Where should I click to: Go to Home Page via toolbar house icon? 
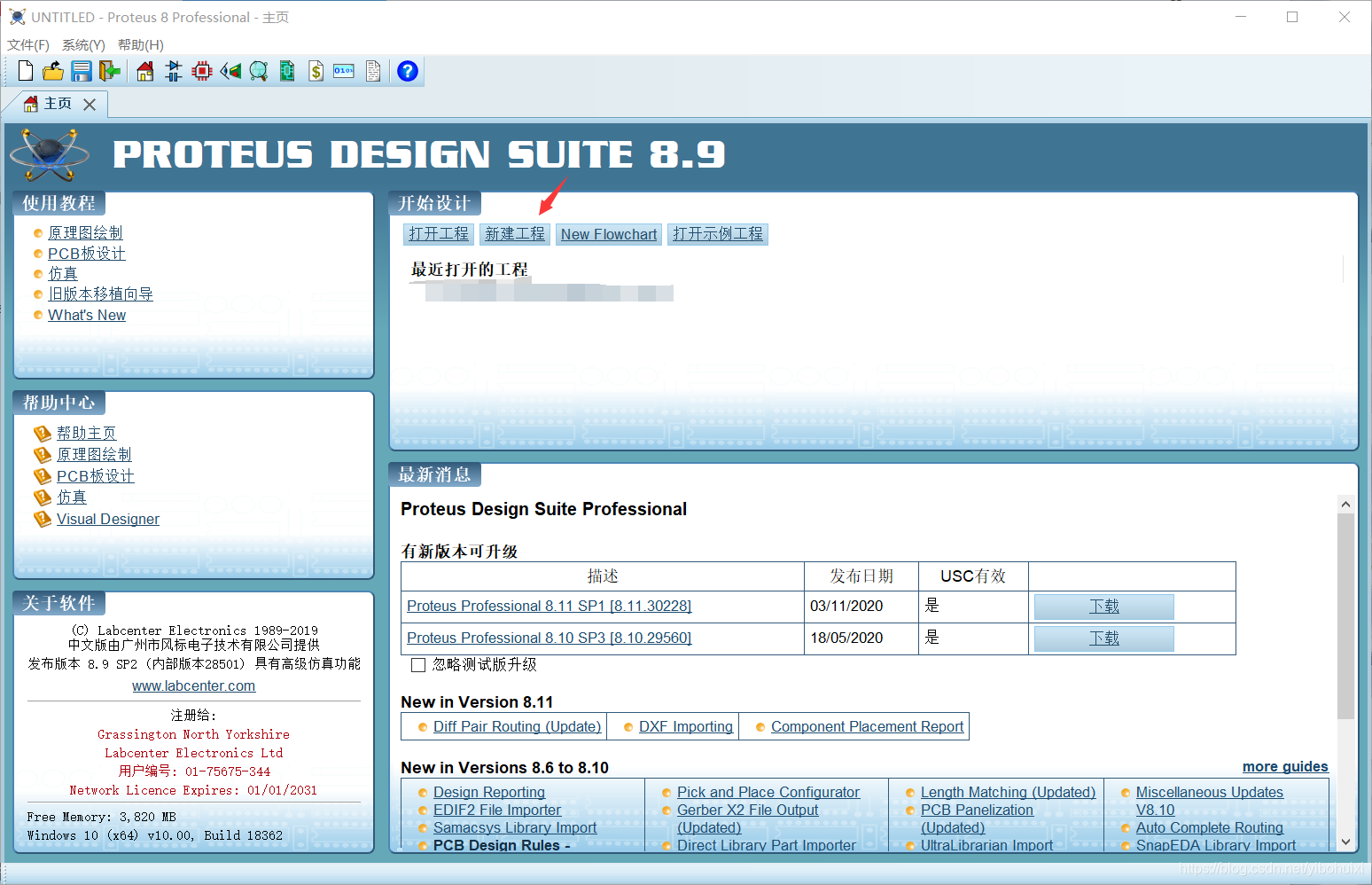(145, 71)
